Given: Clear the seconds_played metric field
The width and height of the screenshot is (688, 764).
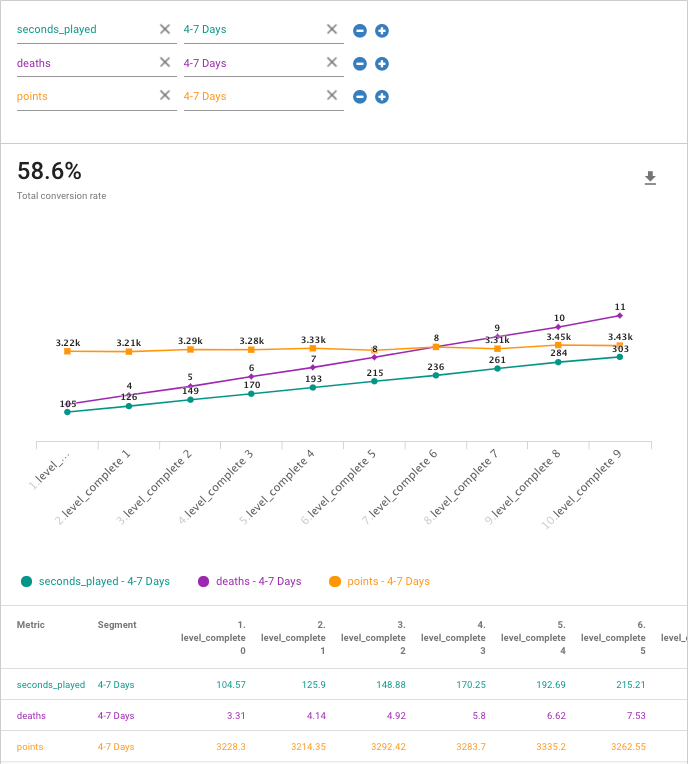Looking at the screenshot, I should pyautogui.click(x=165, y=30).
